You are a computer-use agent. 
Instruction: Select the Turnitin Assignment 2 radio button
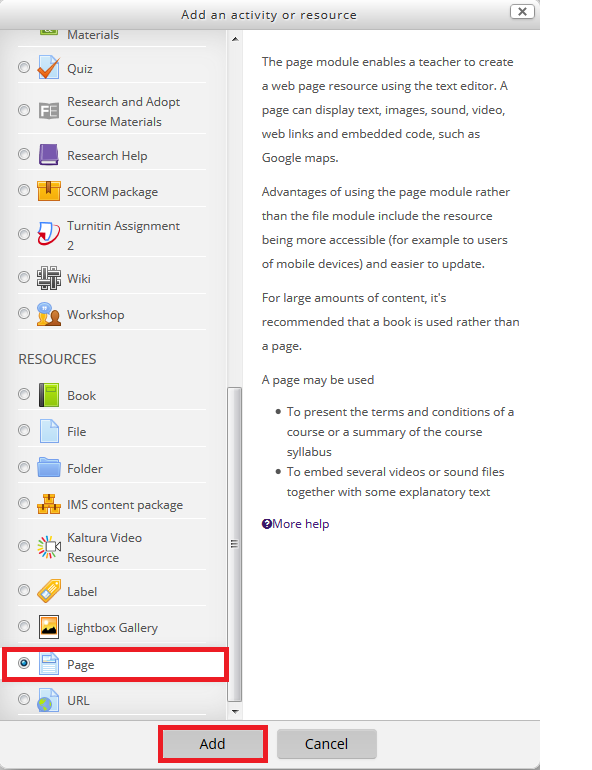[24, 234]
